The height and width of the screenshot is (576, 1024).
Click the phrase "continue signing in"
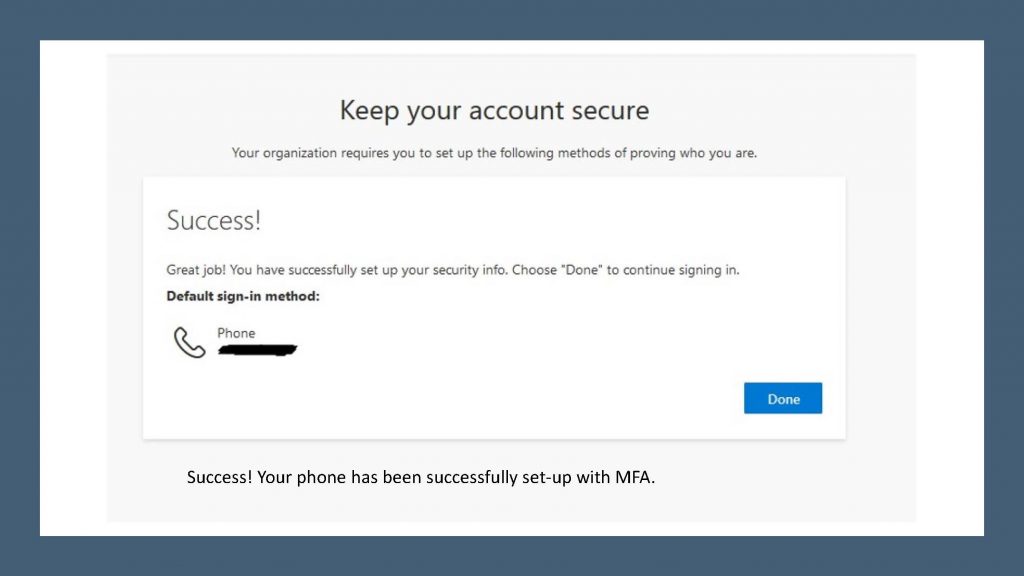(x=681, y=270)
